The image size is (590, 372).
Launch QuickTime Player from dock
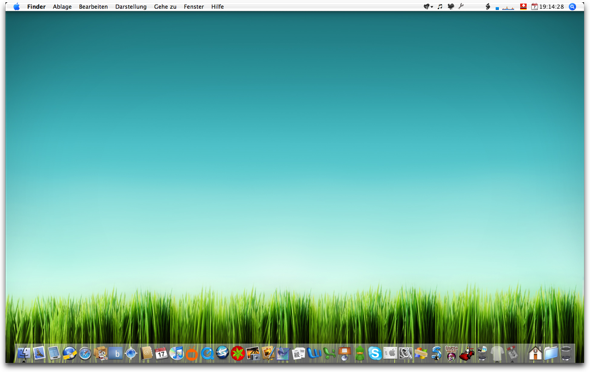pos(207,354)
